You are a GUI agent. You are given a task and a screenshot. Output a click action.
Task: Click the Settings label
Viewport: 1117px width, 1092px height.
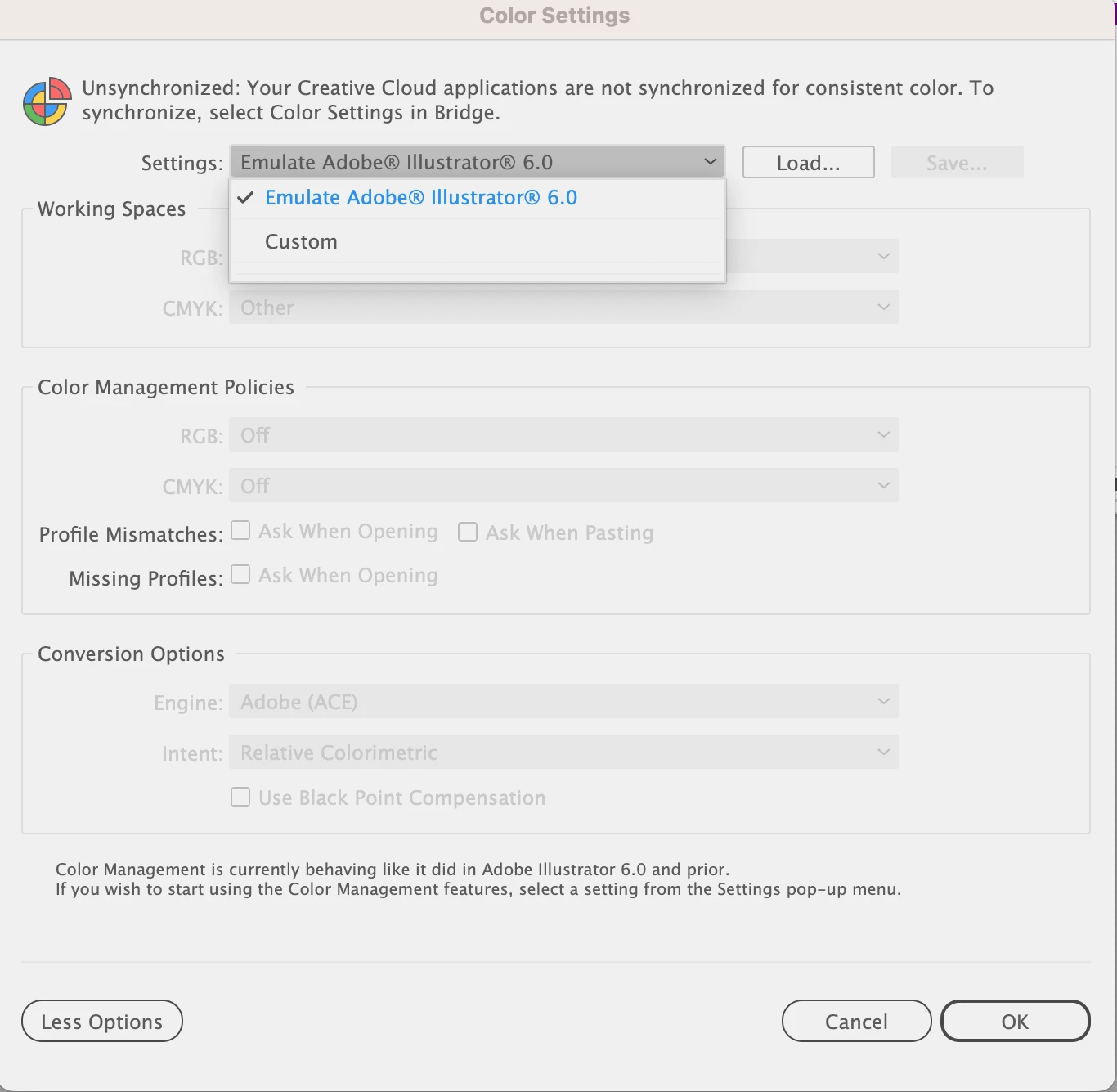coord(182,163)
